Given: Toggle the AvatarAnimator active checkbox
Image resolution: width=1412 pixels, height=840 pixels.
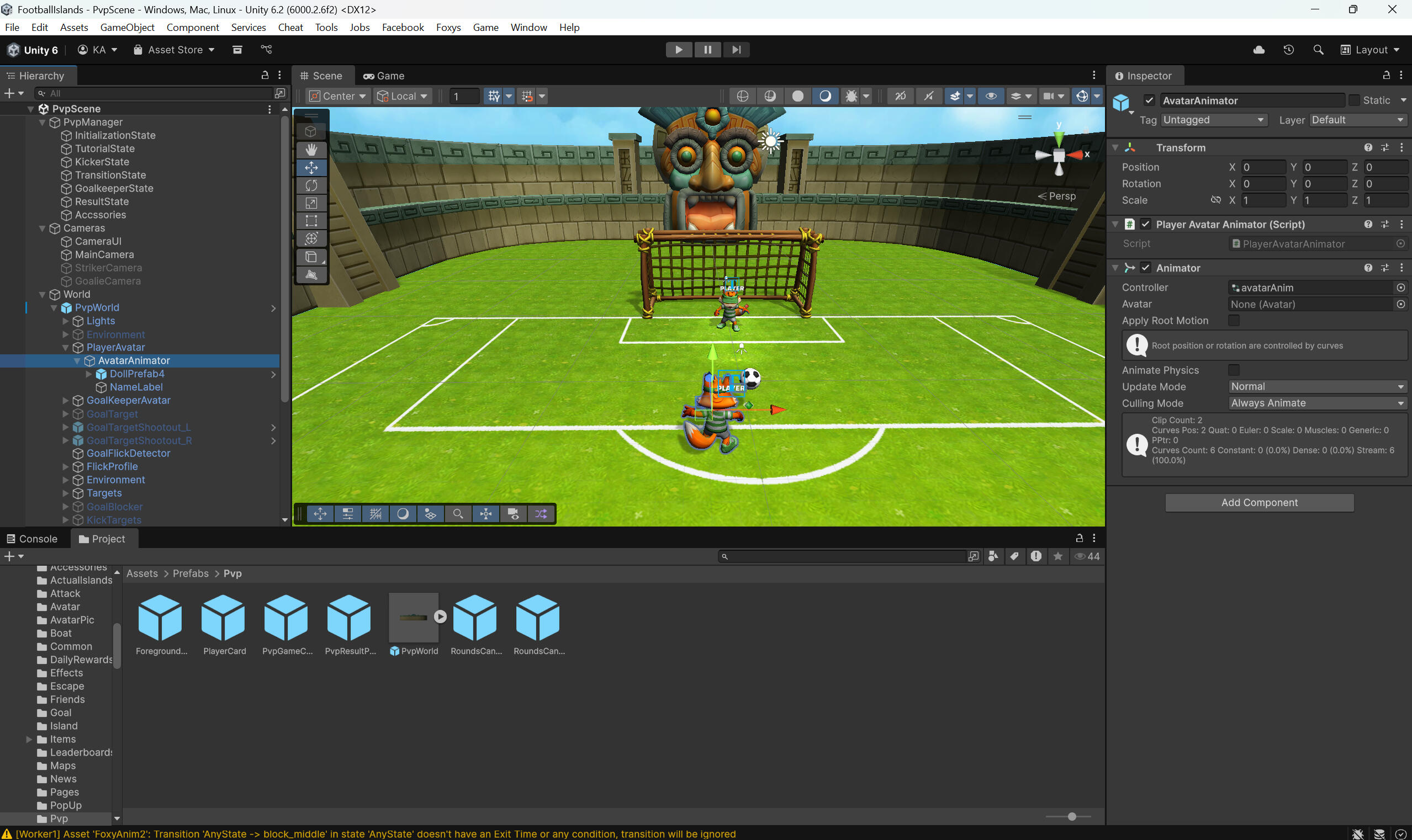Looking at the screenshot, I should 1149,100.
